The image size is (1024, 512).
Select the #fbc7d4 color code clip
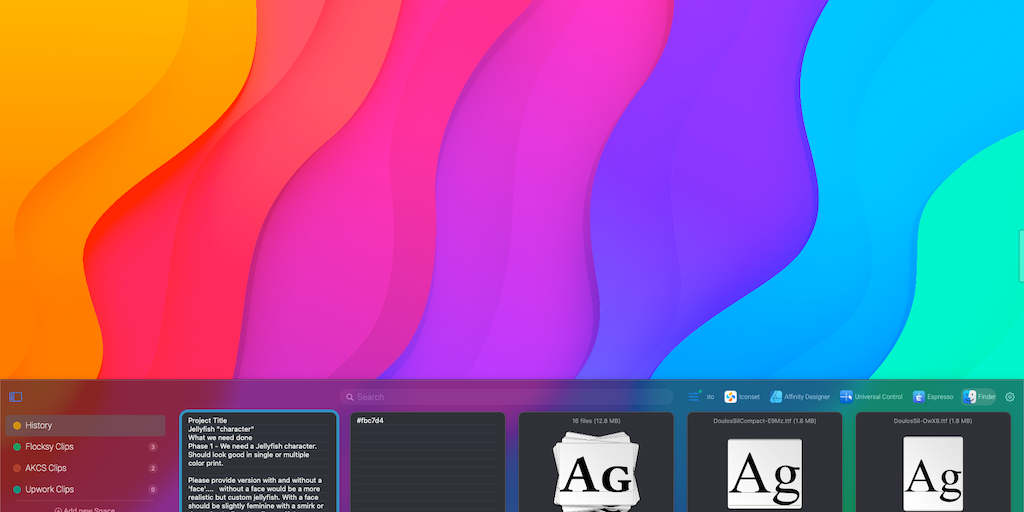(x=428, y=462)
